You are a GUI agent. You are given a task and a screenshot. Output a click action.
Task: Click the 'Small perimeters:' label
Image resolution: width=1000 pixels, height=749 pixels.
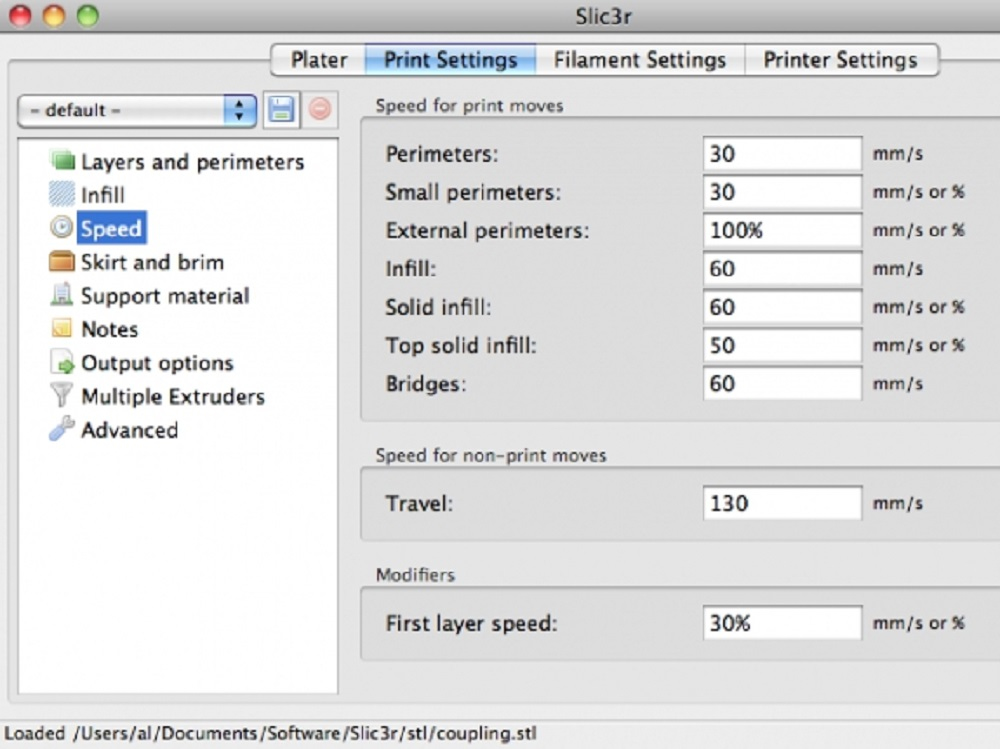(473, 192)
